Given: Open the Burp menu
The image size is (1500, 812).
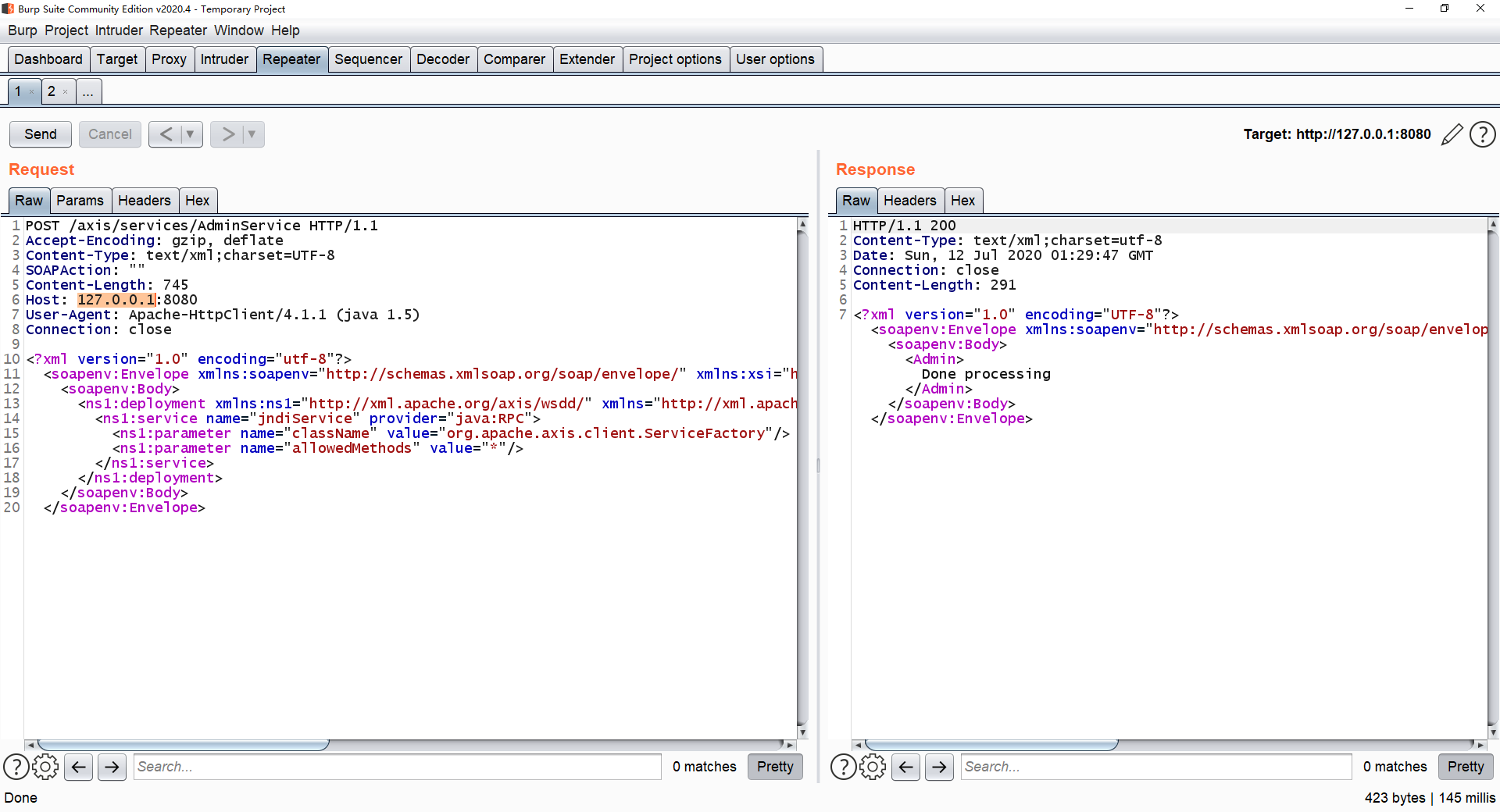Looking at the screenshot, I should (23, 30).
